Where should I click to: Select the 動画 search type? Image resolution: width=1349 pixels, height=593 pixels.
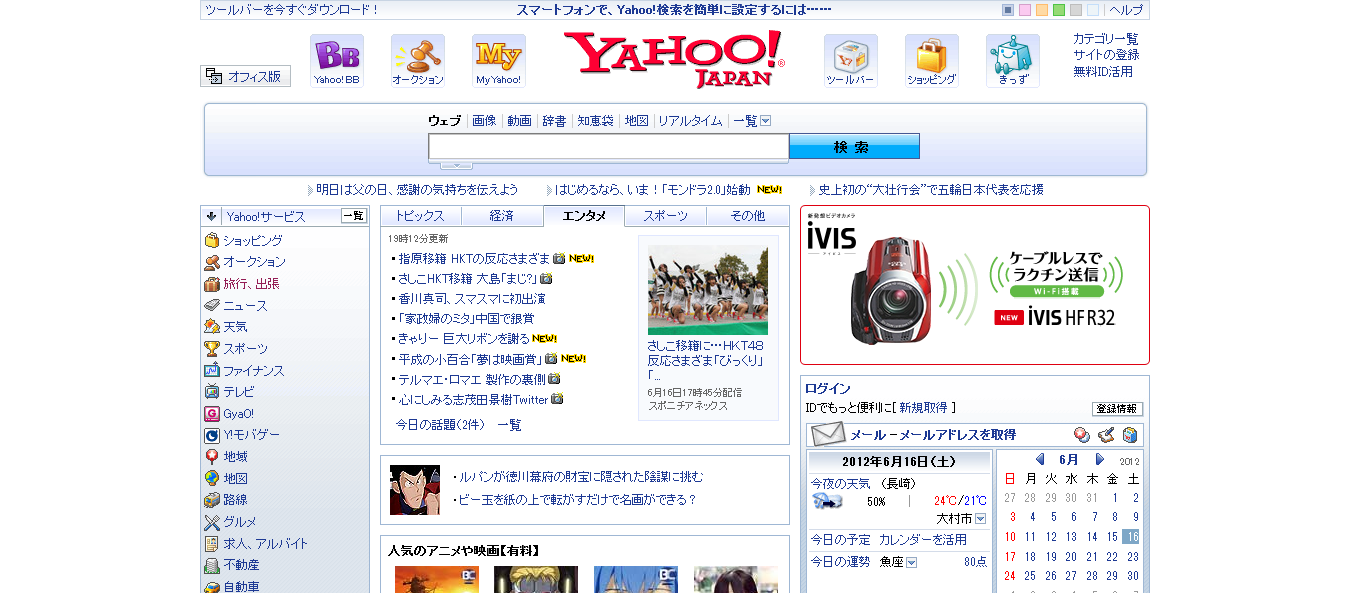coord(519,121)
